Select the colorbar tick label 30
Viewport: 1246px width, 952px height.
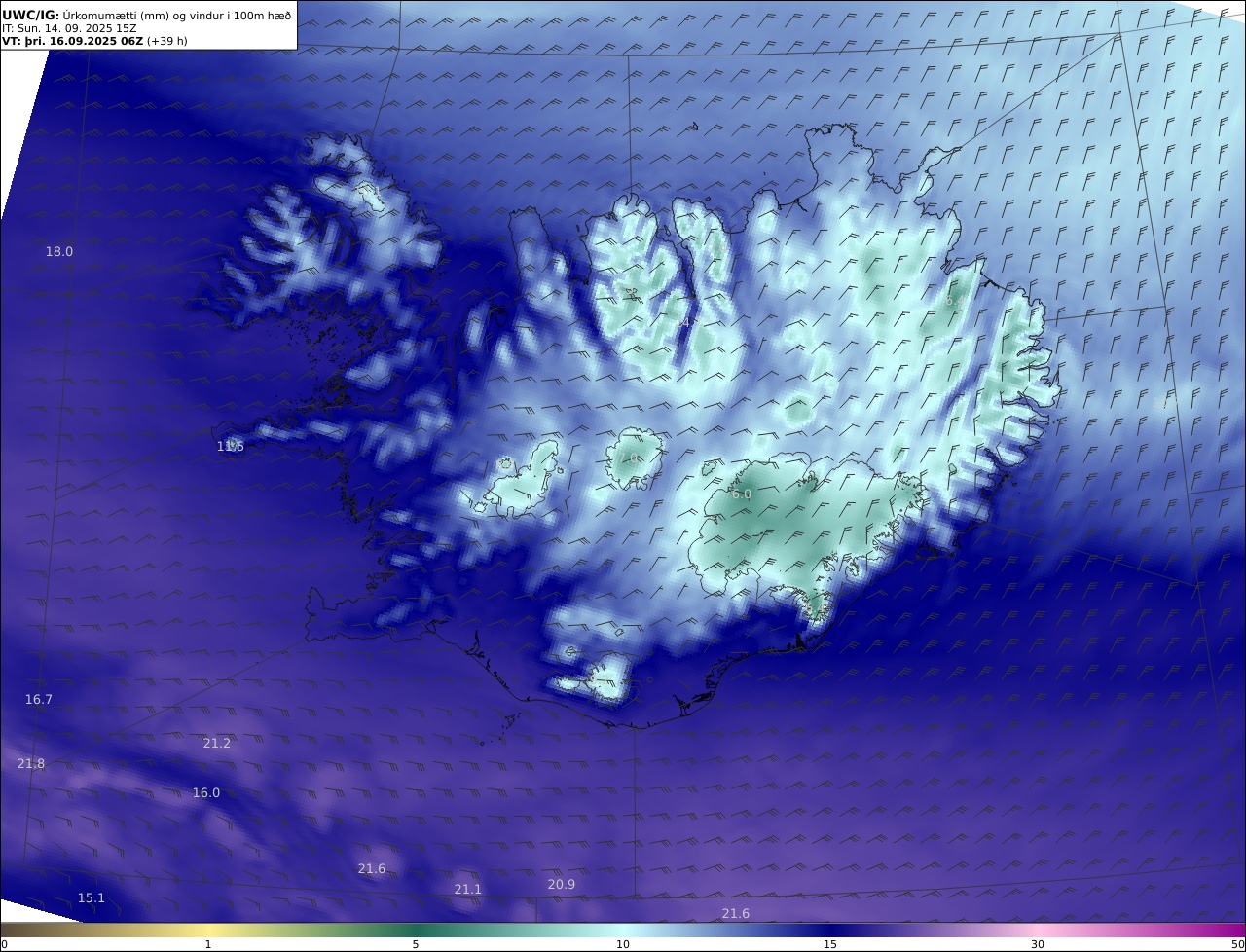[1038, 944]
